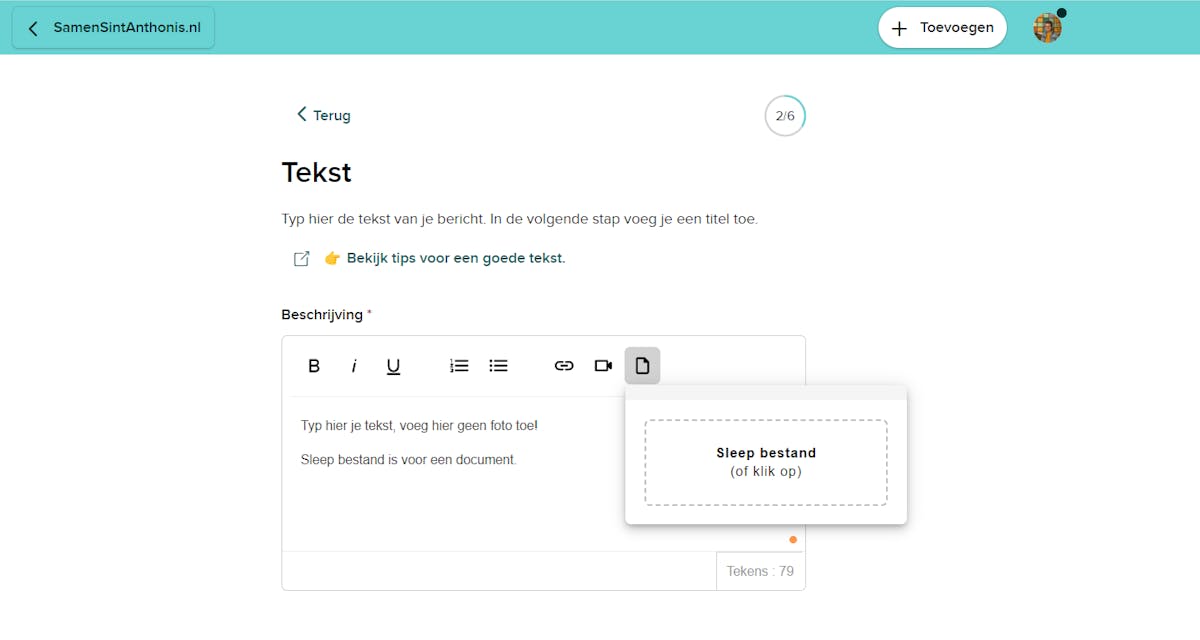Close the document upload toolbar button

(642, 366)
